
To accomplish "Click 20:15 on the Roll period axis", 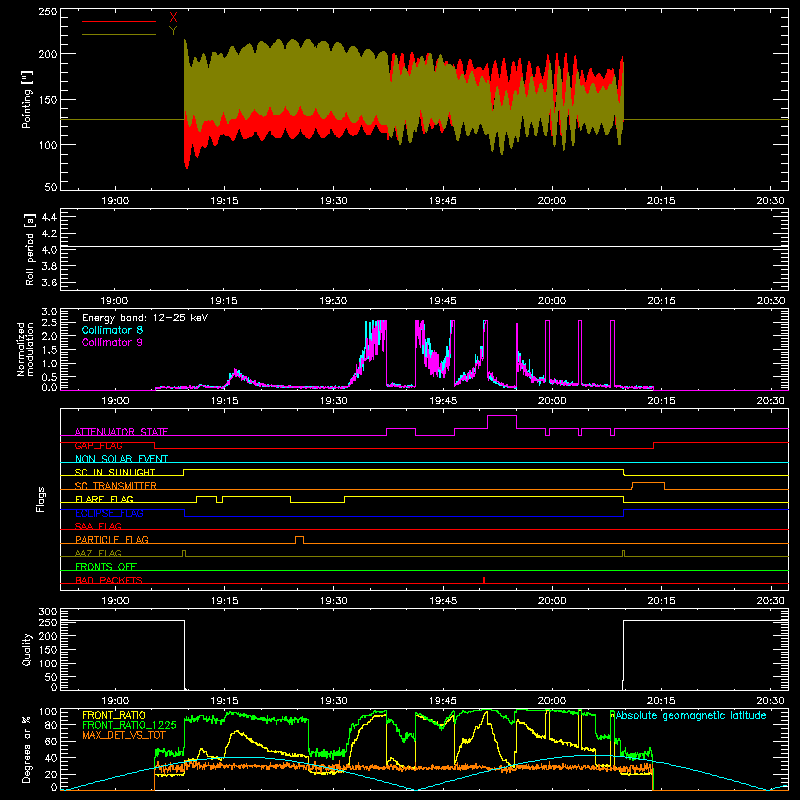I will tap(662, 301).
